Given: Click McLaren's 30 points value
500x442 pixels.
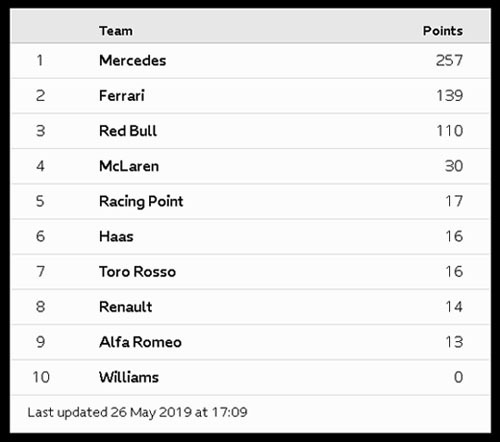Looking at the screenshot, I should click(x=454, y=166).
